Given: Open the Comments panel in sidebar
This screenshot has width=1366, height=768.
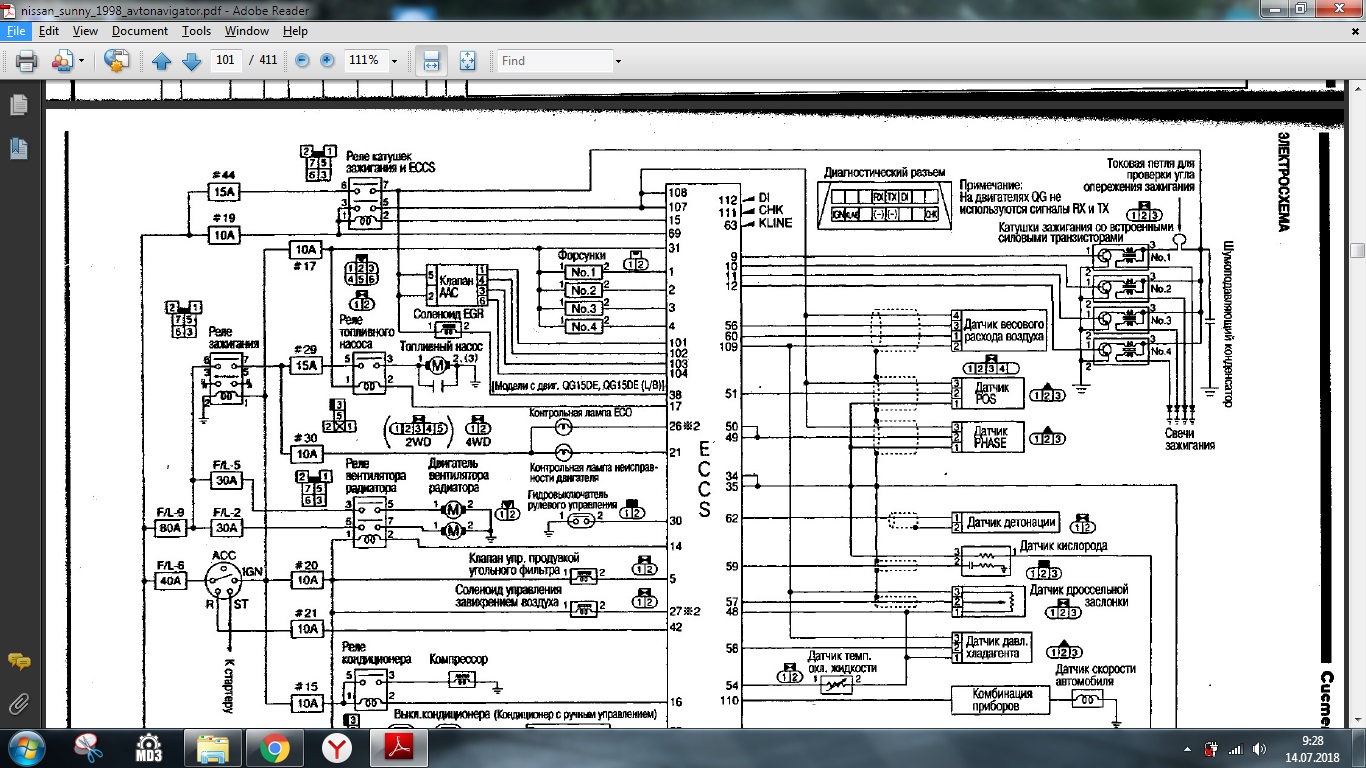Looking at the screenshot, I should pos(18,662).
